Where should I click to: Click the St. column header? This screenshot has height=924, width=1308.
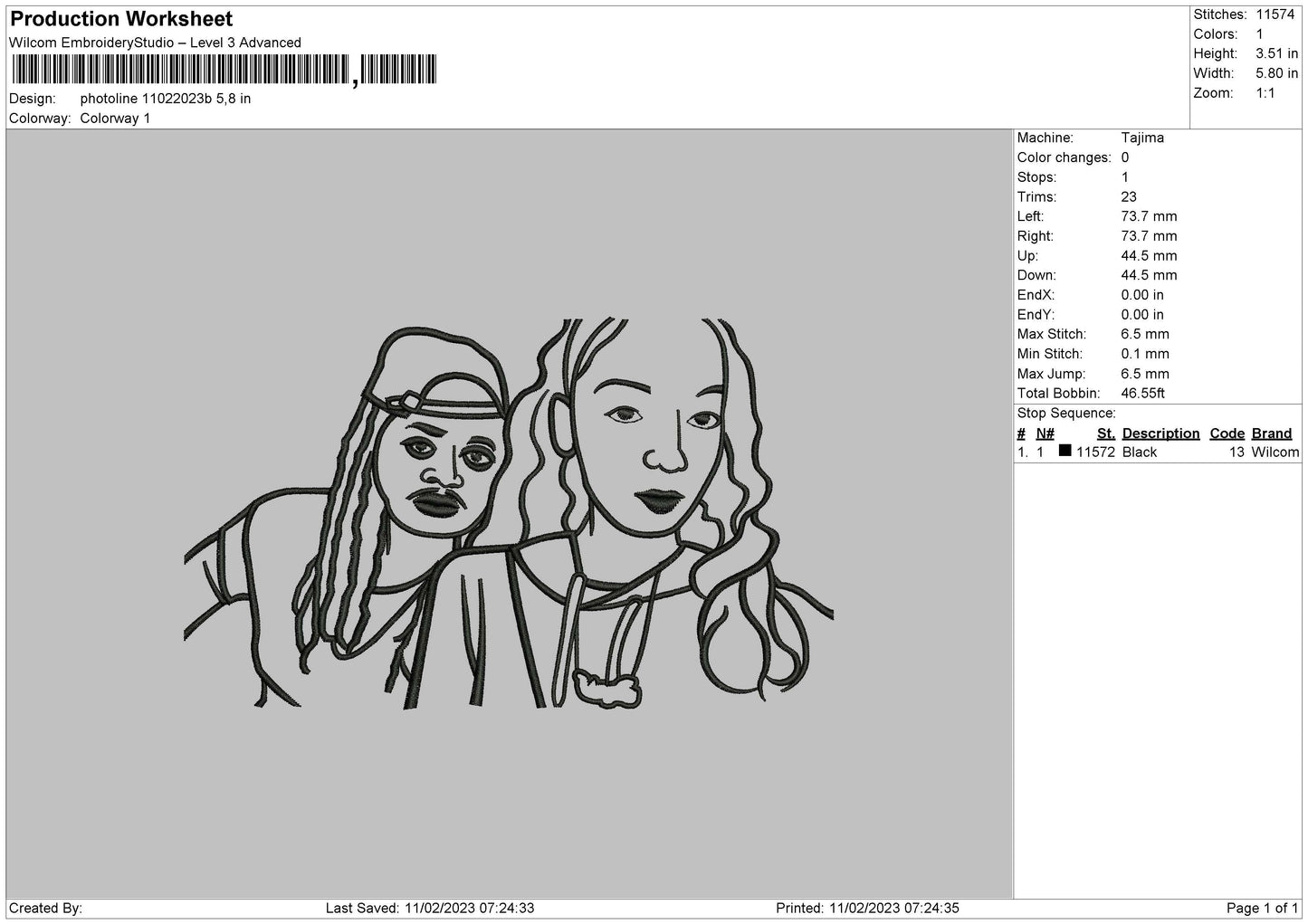1105,433
